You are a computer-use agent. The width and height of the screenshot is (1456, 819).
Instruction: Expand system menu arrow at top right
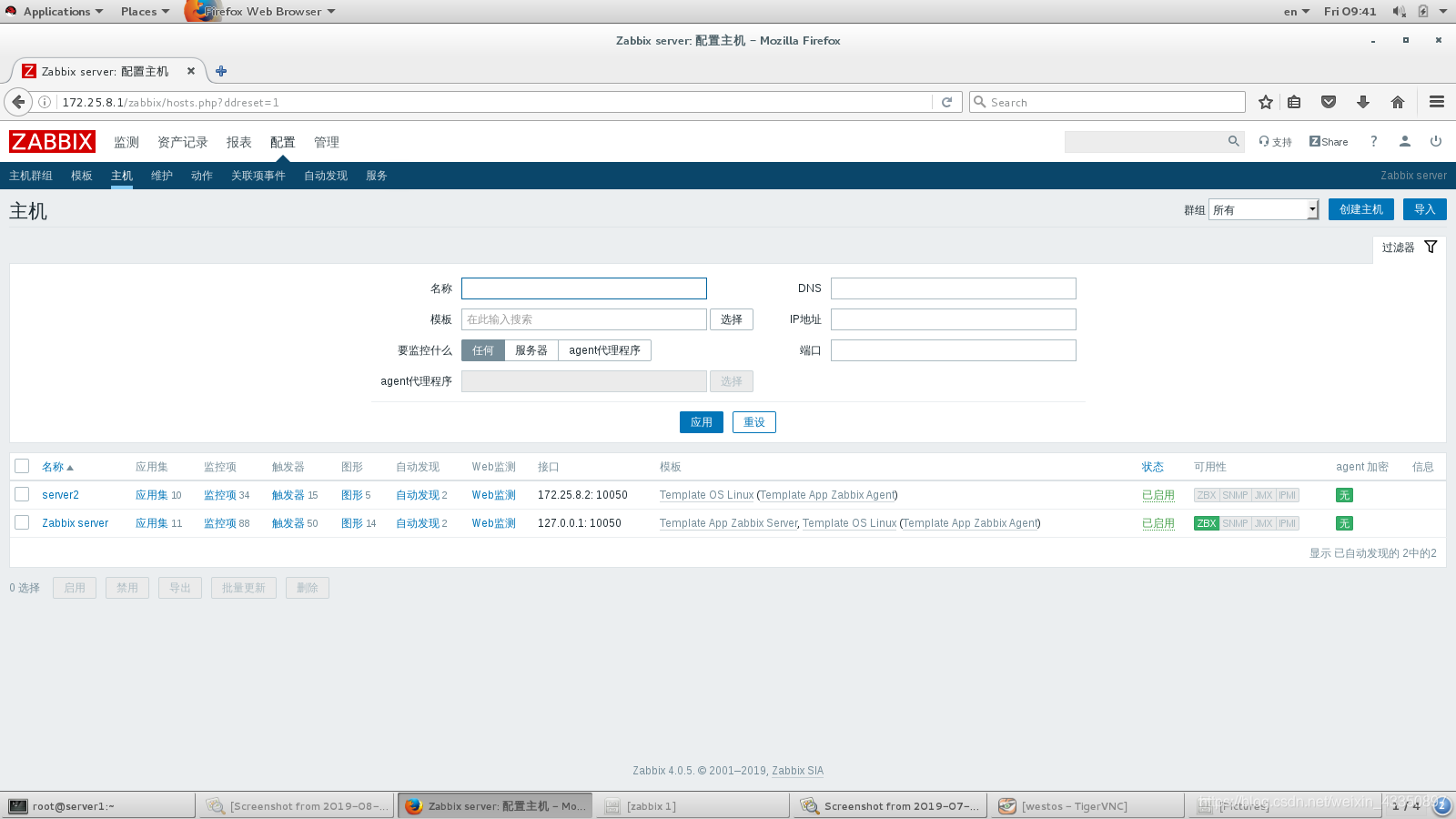coord(1443,11)
